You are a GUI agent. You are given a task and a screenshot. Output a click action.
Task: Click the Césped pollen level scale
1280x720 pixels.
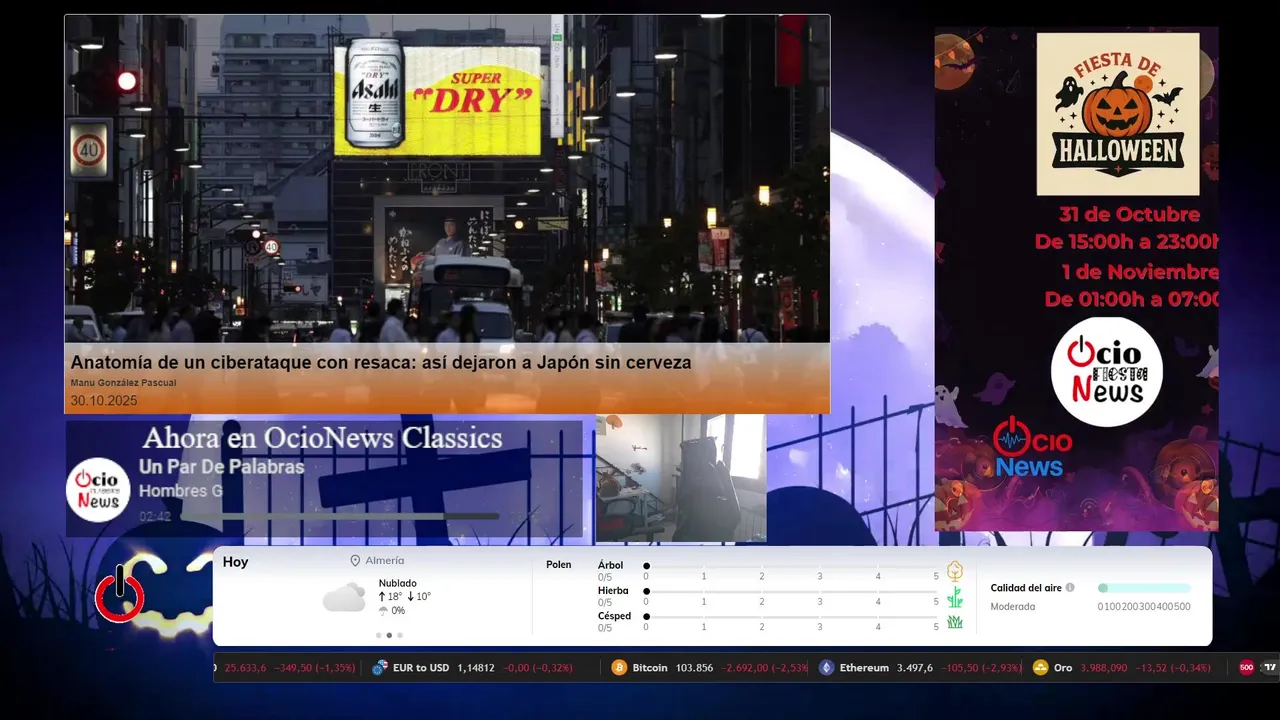792,617
